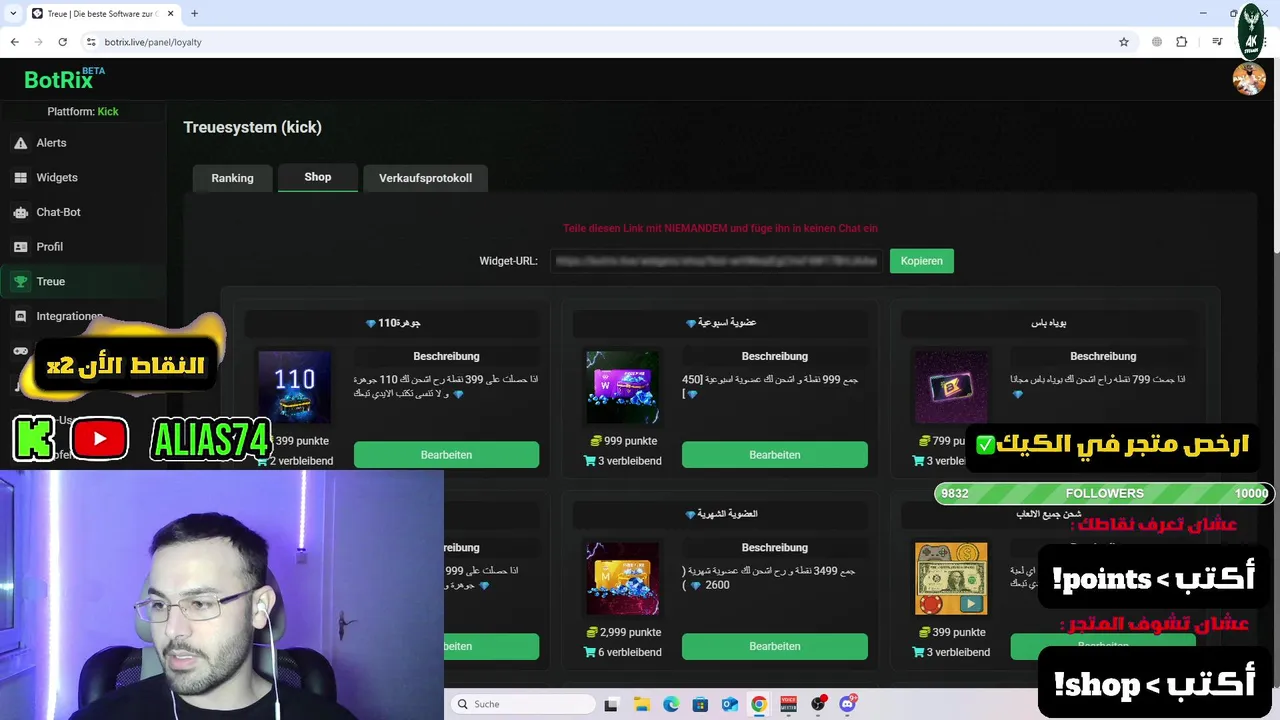Click the red NIEMANDEM warning text
Screen dimensions: 1280x720
[x=720, y=228]
